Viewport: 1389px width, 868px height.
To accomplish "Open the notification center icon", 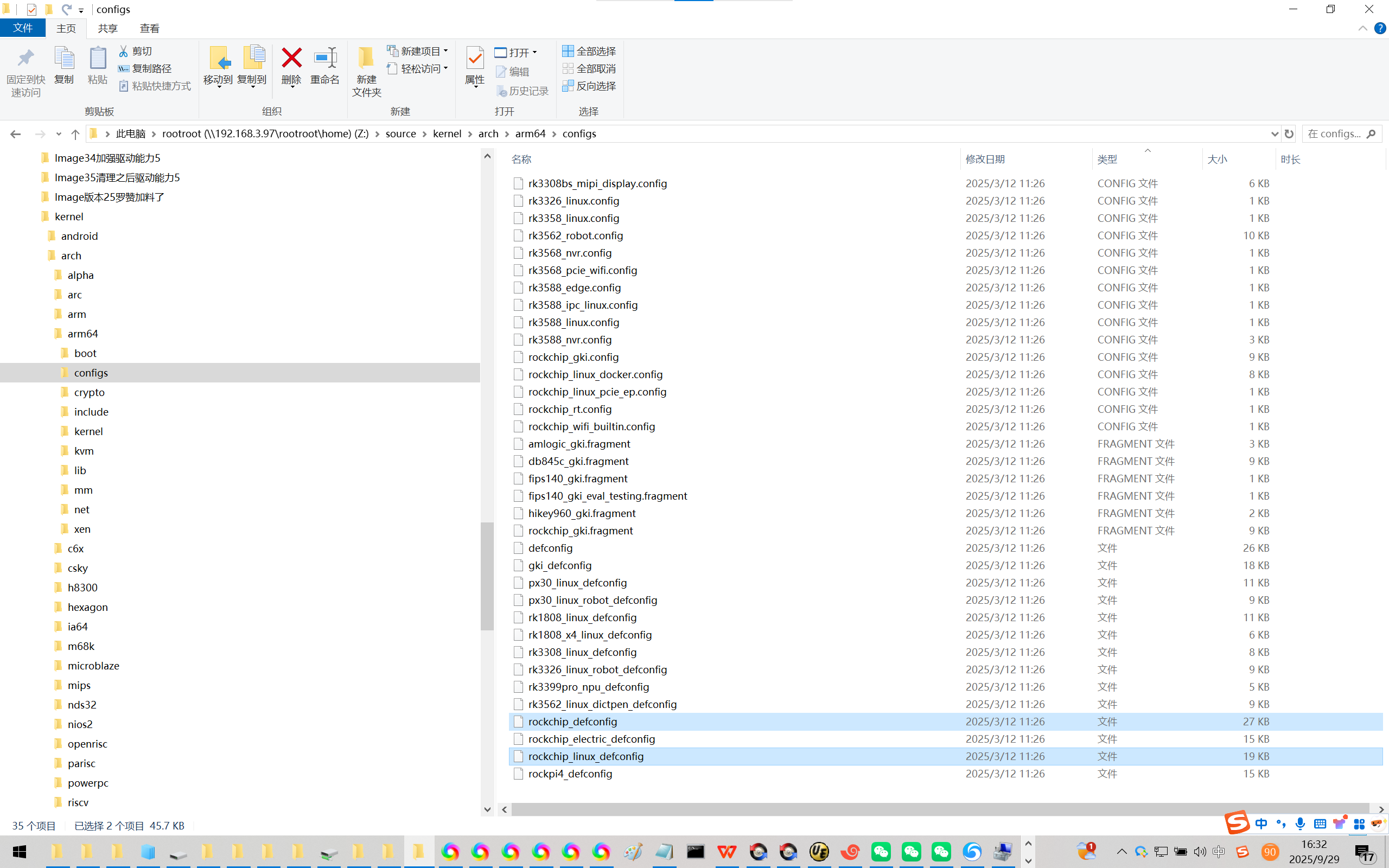I will point(1366,852).
